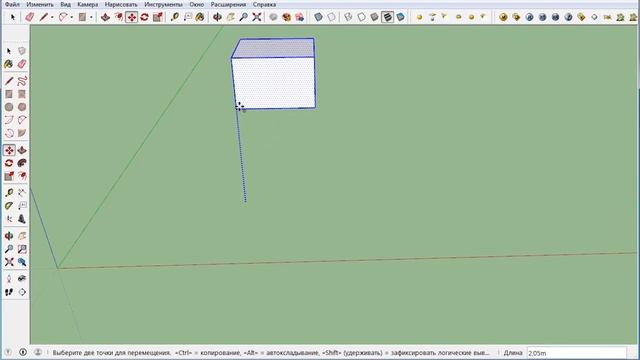Choose Rotated Rectangle in left toolbar

[x=22, y=94]
